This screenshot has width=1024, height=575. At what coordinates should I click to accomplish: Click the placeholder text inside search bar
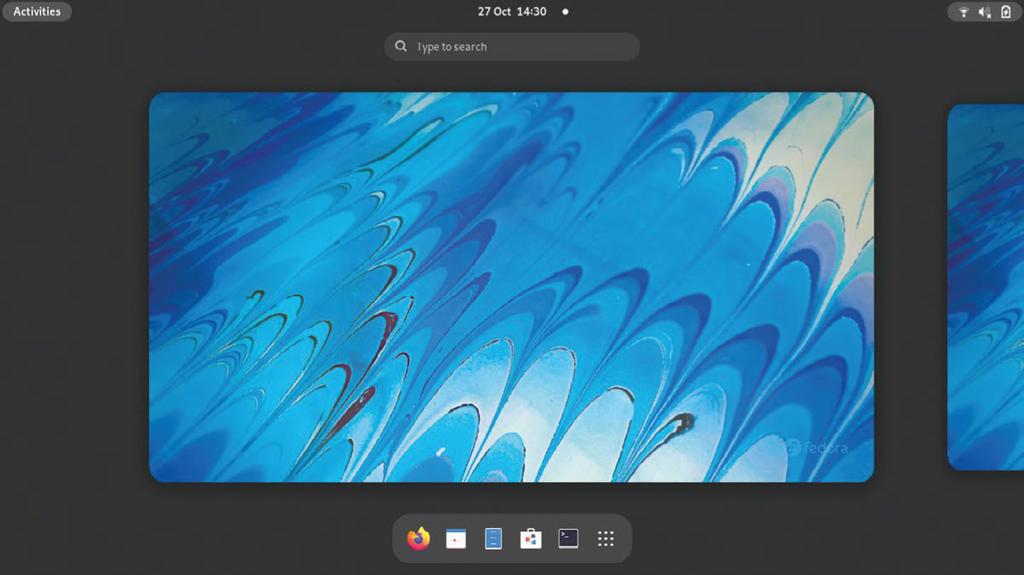tap(452, 47)
